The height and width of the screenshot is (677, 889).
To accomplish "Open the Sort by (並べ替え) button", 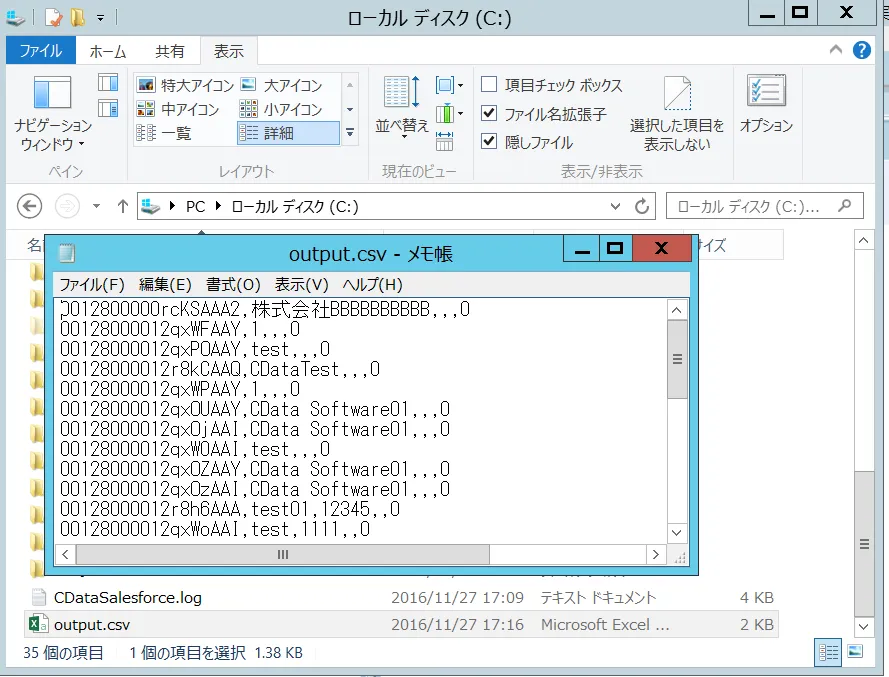I will (402, 105).
